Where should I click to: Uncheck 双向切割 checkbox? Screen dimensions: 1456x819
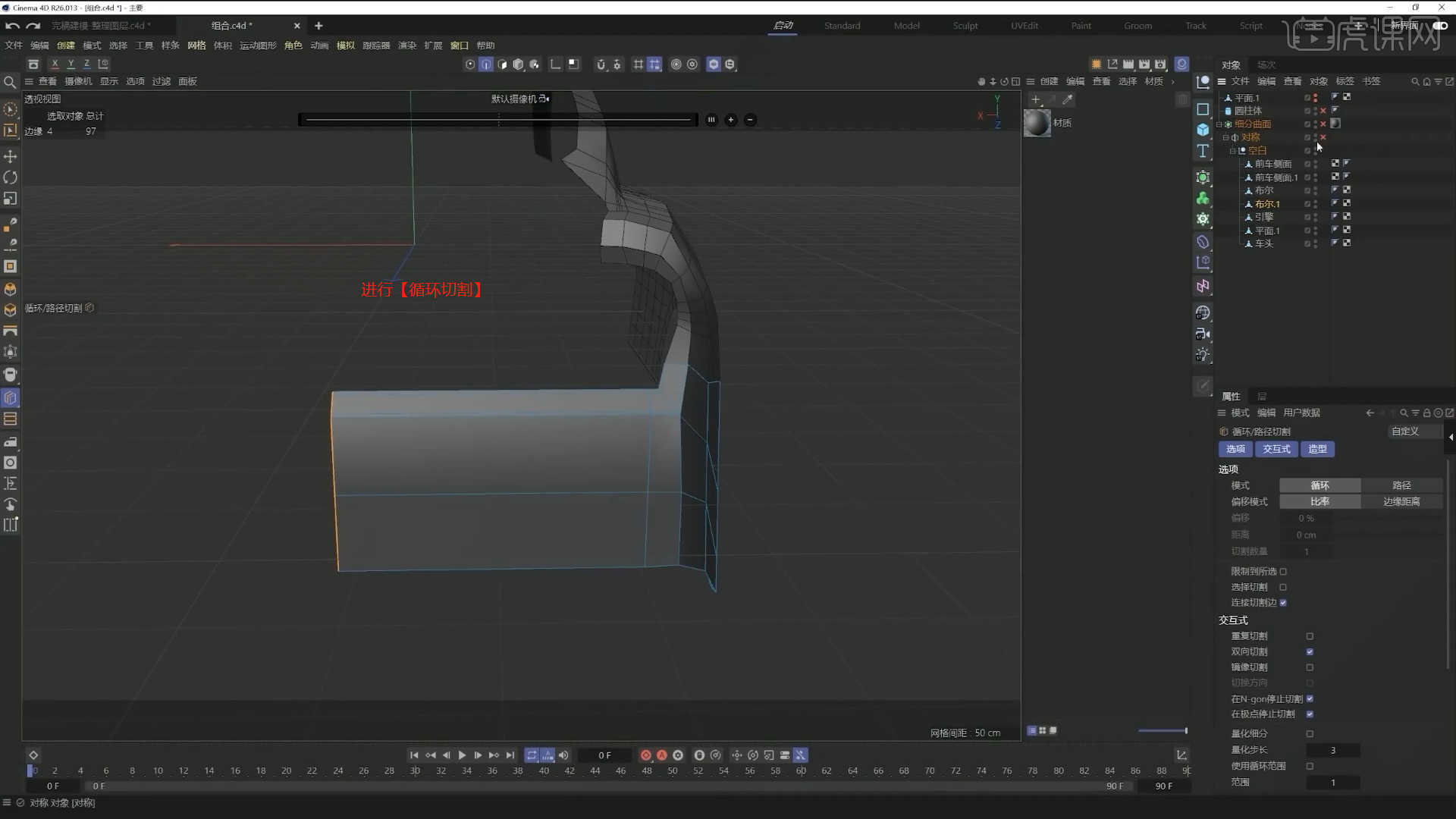1310,652
